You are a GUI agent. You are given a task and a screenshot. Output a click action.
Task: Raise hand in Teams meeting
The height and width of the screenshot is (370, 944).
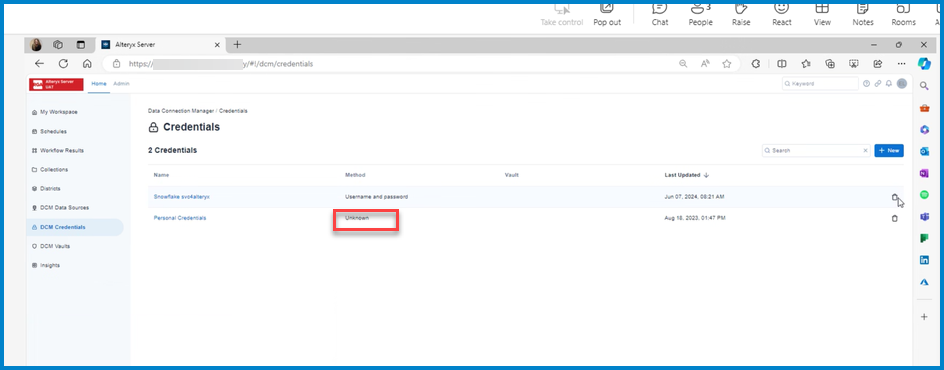click(x=741, y=14)
